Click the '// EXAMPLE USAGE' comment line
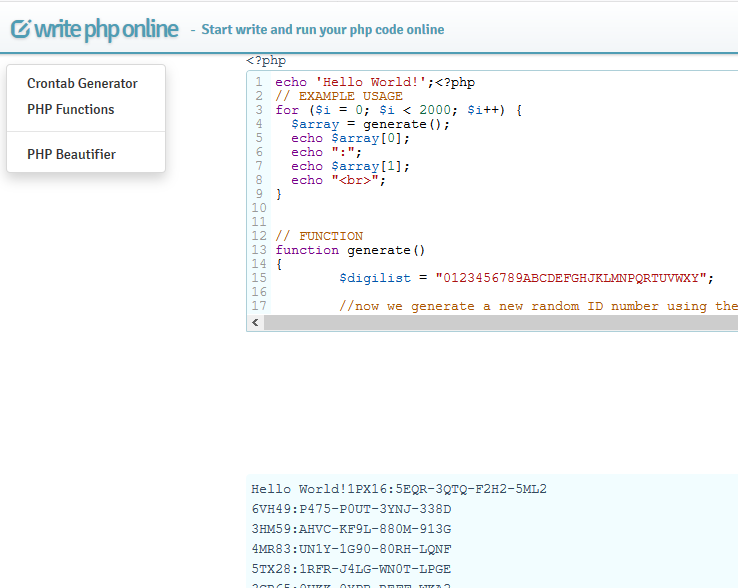The width and height of the screenshot is (738, 588). pos(339,96)
